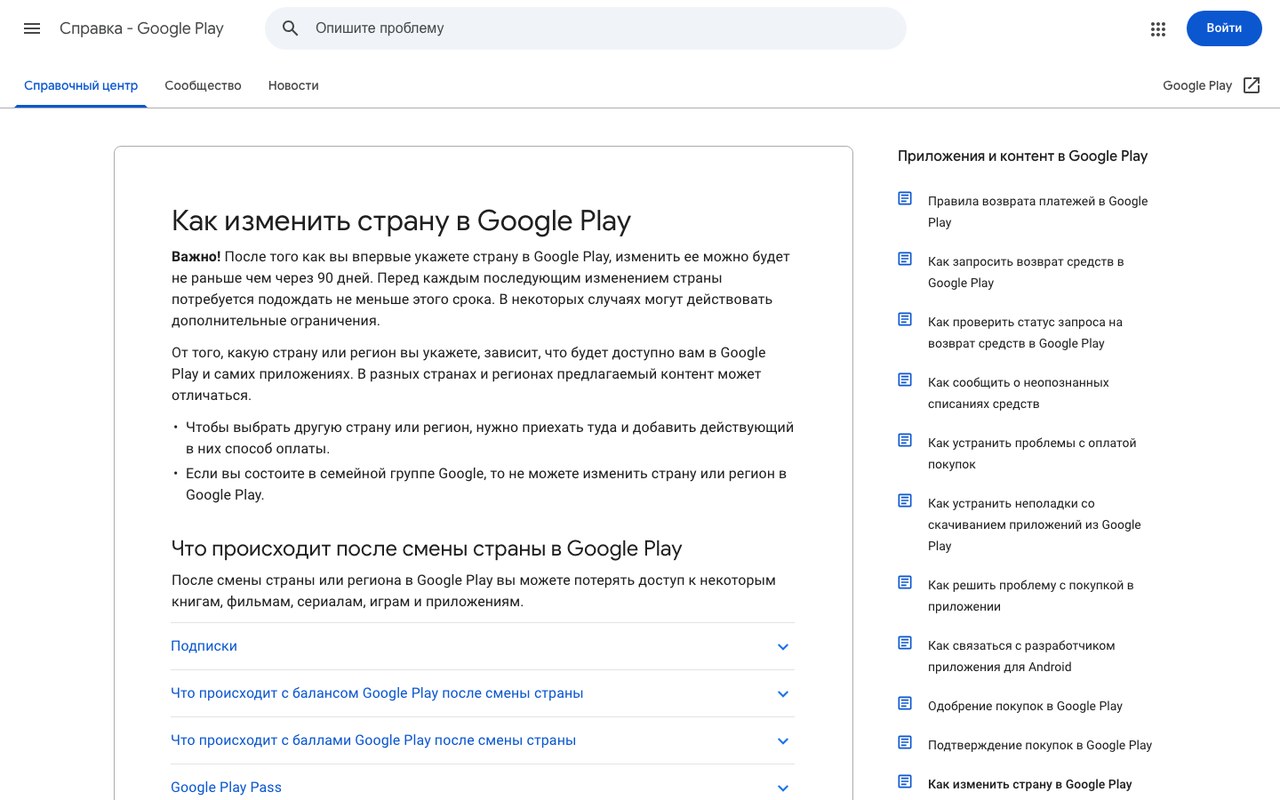1280x800 pixels.
Task: Open Как сообщить о неопознанных списаниях средств
Action: [1018, 393]
